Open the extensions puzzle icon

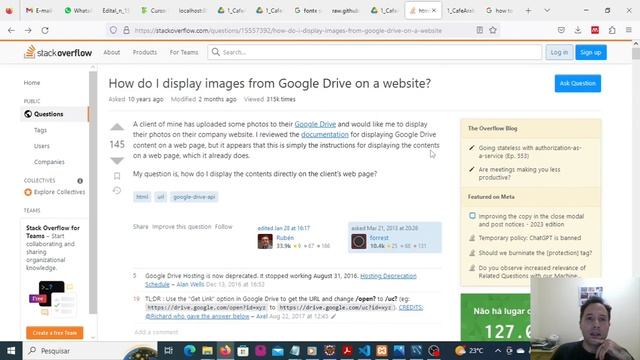click(x=612, y=30)
